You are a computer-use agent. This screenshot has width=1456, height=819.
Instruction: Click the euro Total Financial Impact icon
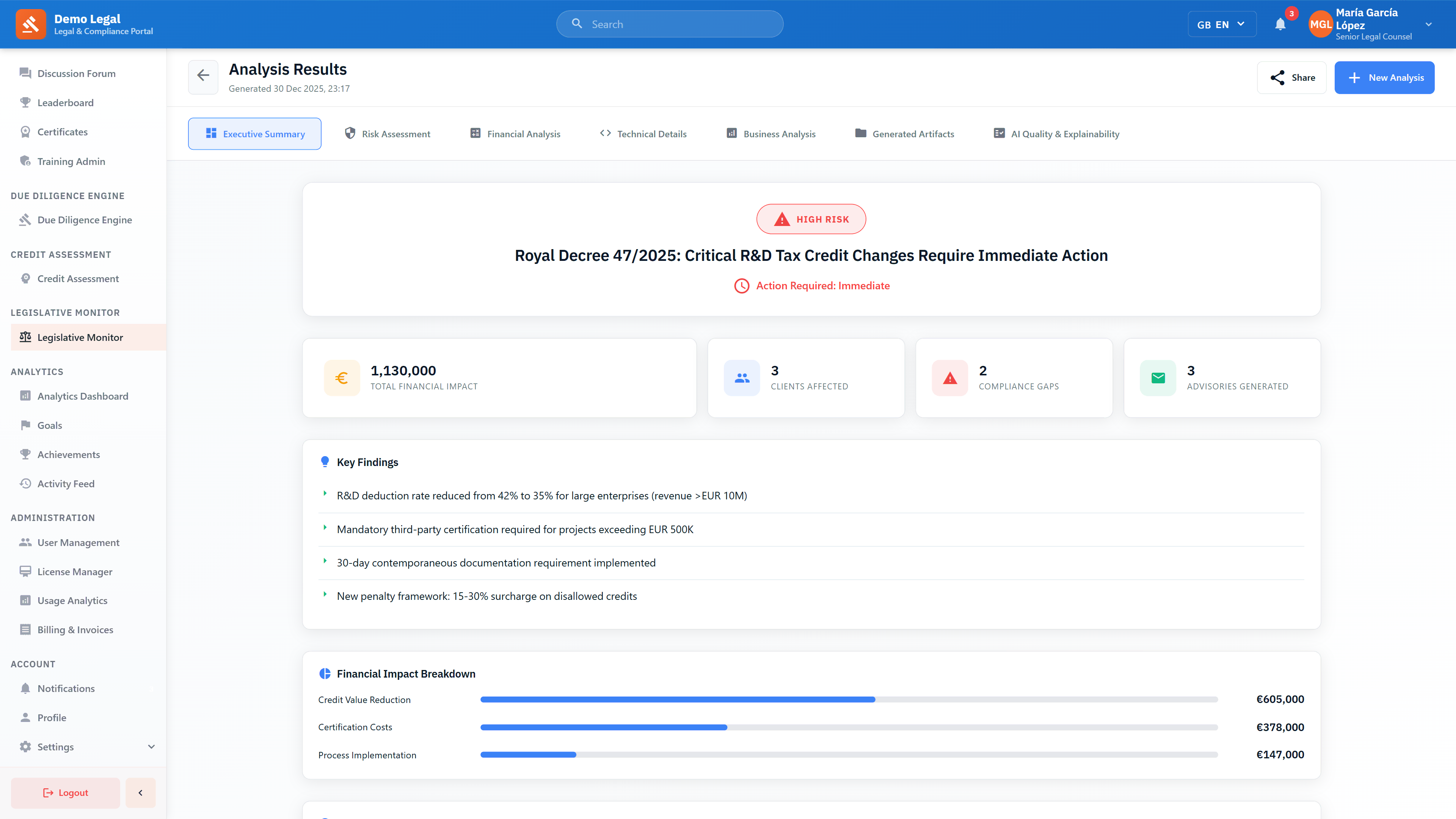point(341,378)
